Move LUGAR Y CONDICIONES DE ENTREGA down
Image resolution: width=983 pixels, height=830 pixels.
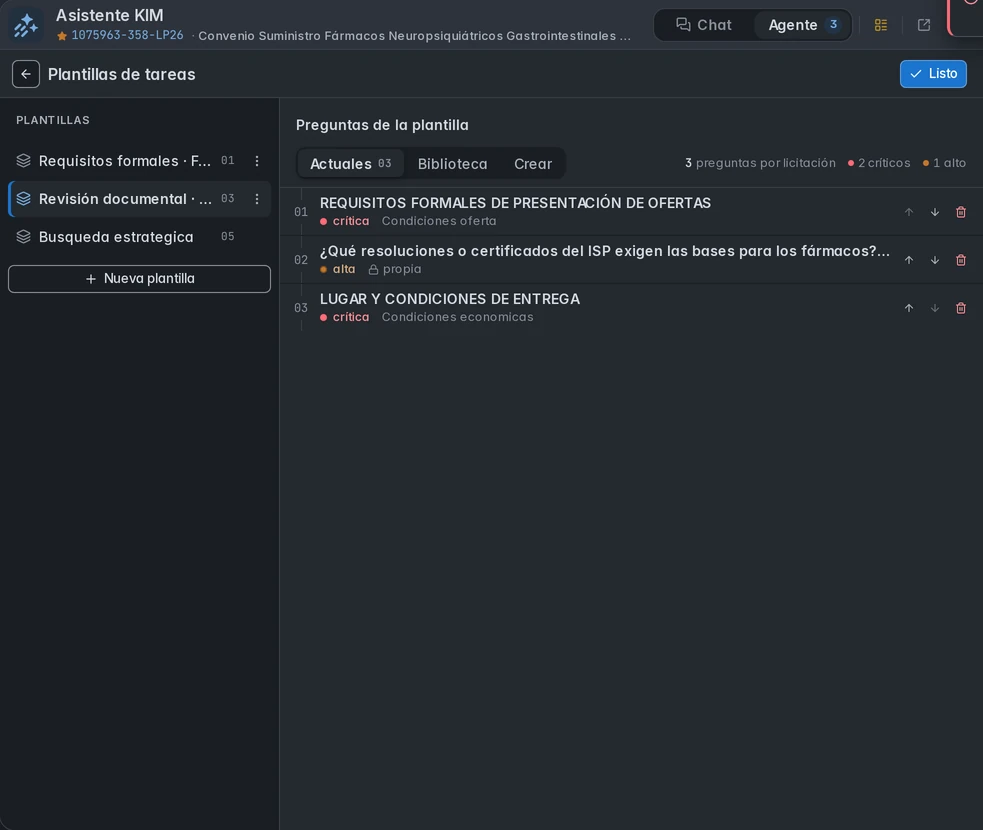[x=935, y=308]
